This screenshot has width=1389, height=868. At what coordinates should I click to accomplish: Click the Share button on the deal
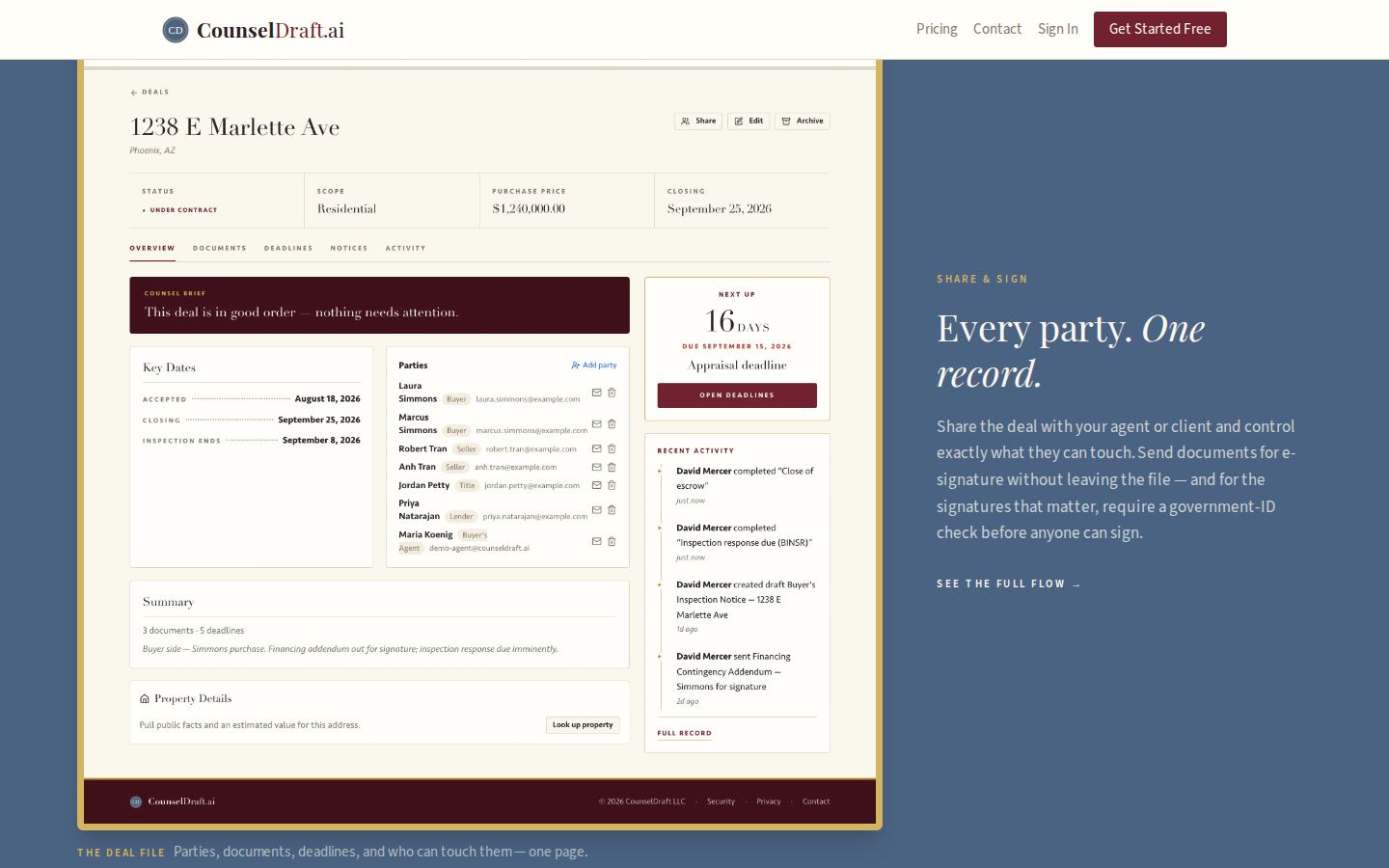[698, 122]
